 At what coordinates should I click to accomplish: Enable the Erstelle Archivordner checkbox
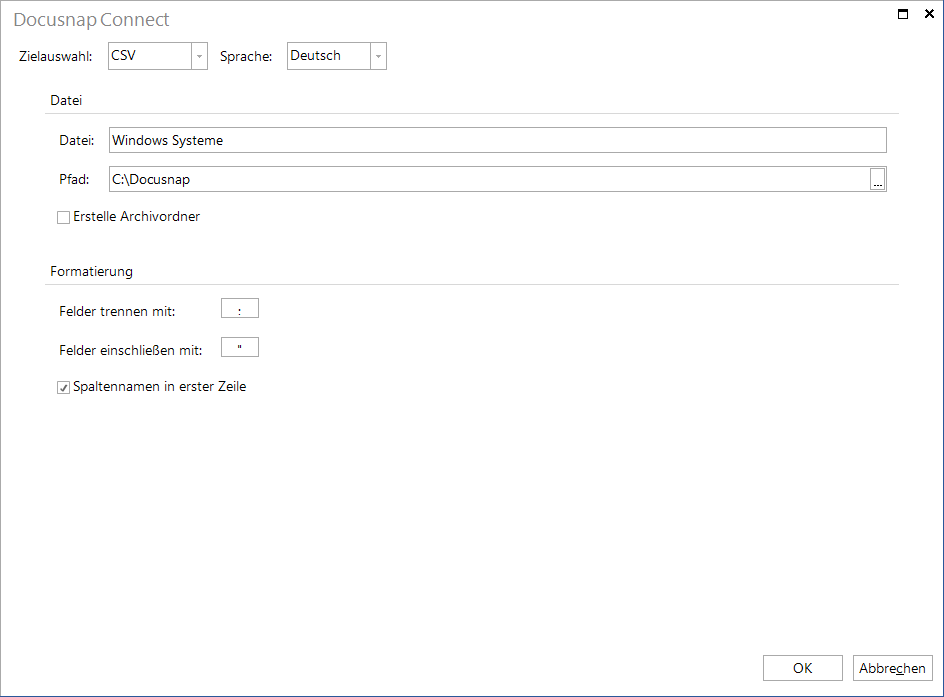pyautogui.click(x=63, y=217)
